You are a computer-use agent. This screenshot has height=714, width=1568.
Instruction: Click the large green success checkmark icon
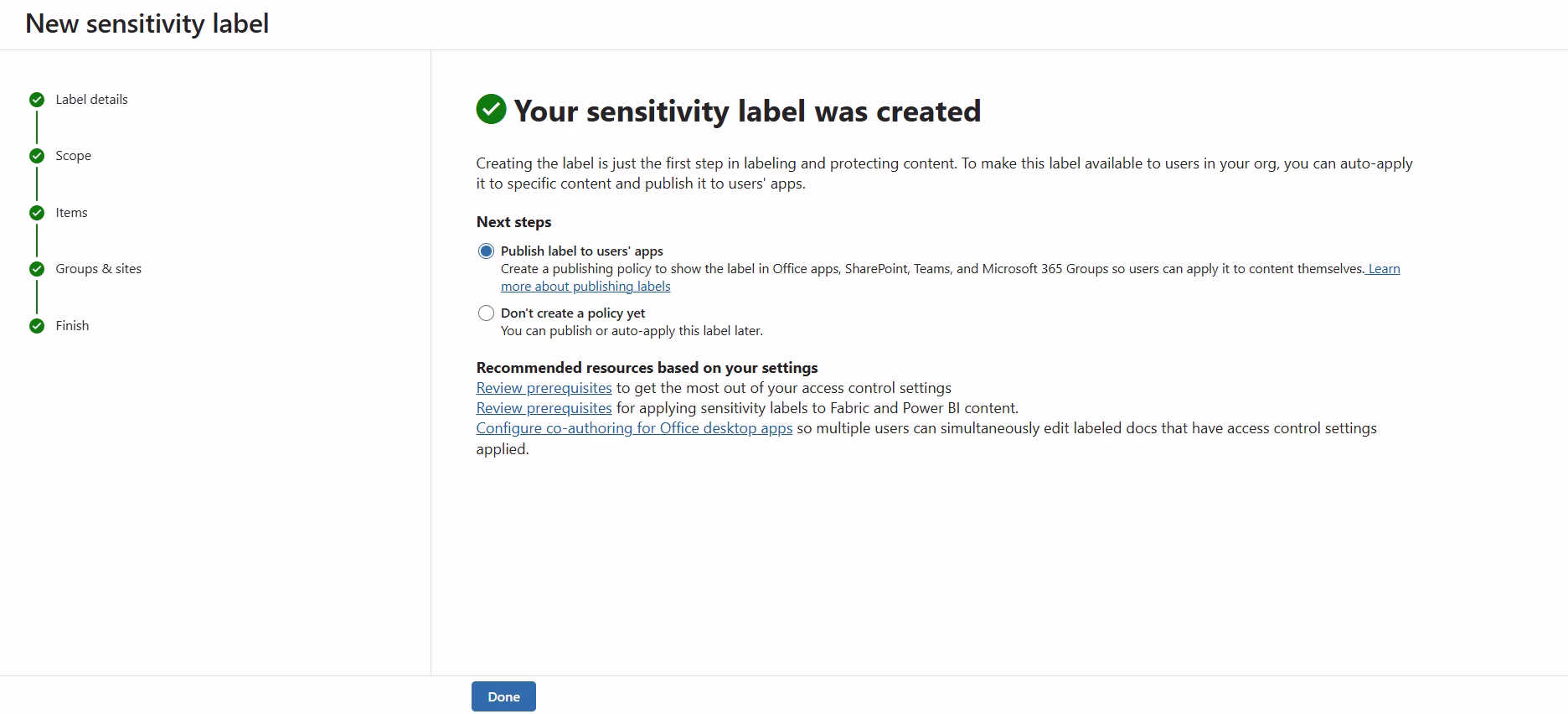click(x=491, y=109)
